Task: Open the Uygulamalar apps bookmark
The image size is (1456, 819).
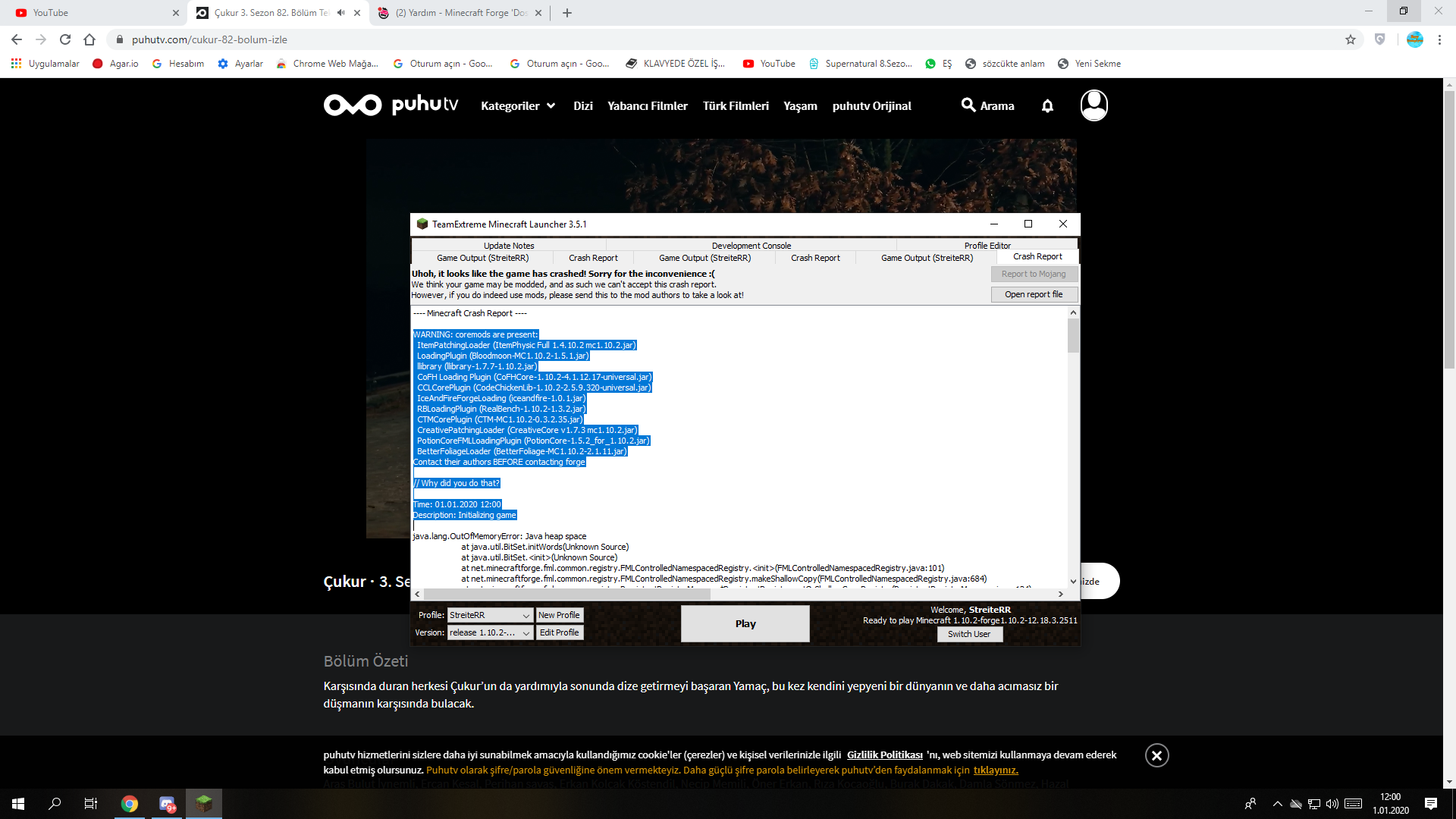Action: [45, 64]
